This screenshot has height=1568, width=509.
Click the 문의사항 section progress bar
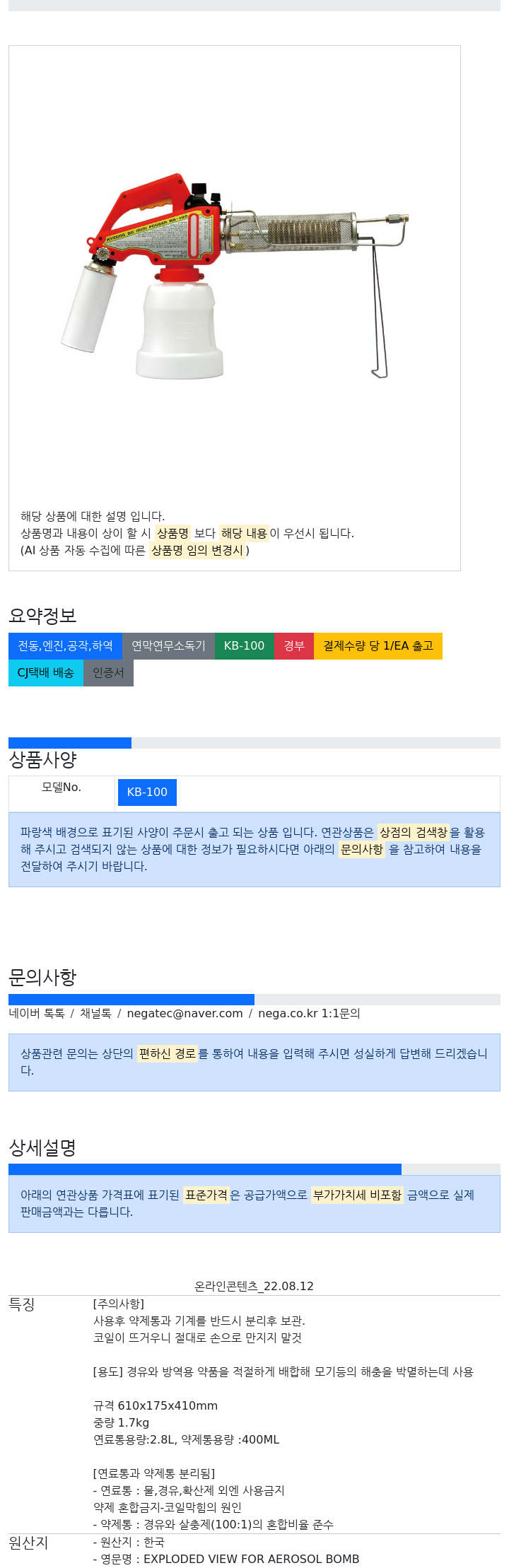[x=255, y=1000]
